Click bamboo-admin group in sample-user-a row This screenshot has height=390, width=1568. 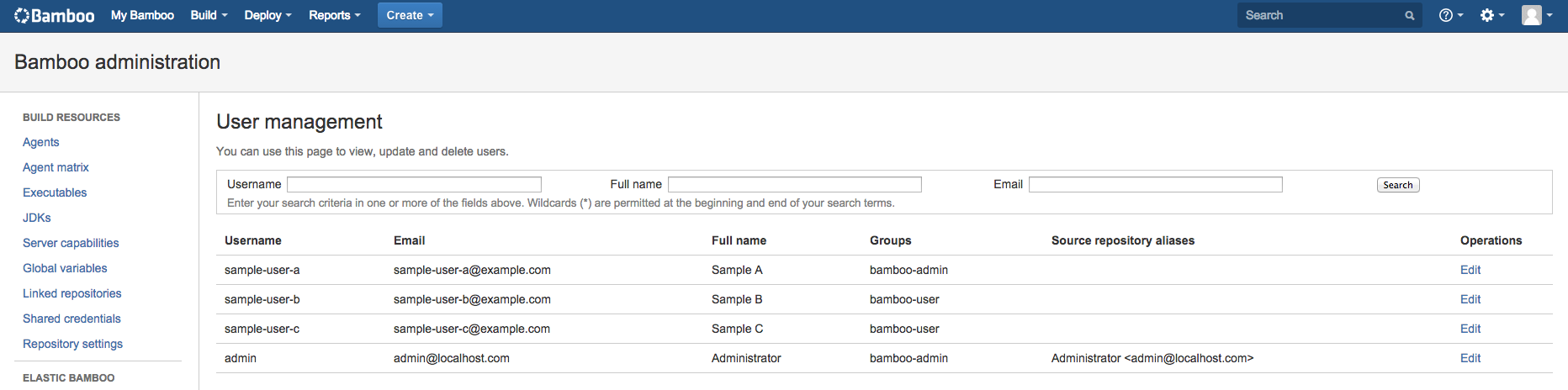pyautogui.click(x=908, y=270)
